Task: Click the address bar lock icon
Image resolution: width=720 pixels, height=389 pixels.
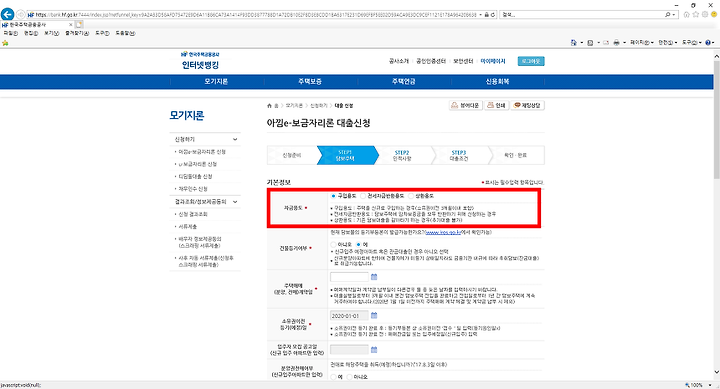Action: [x=487, y=15]
